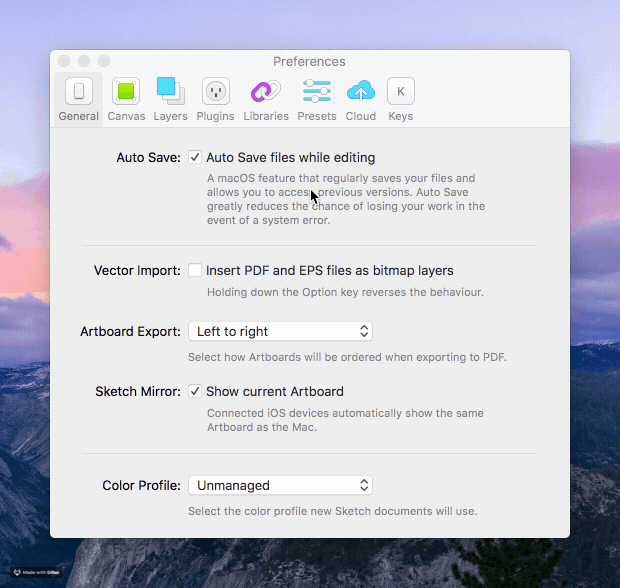This screenshot has width=620, height=588.
Task: Click the 'Auto Save:' label
Action: [148, 157]
